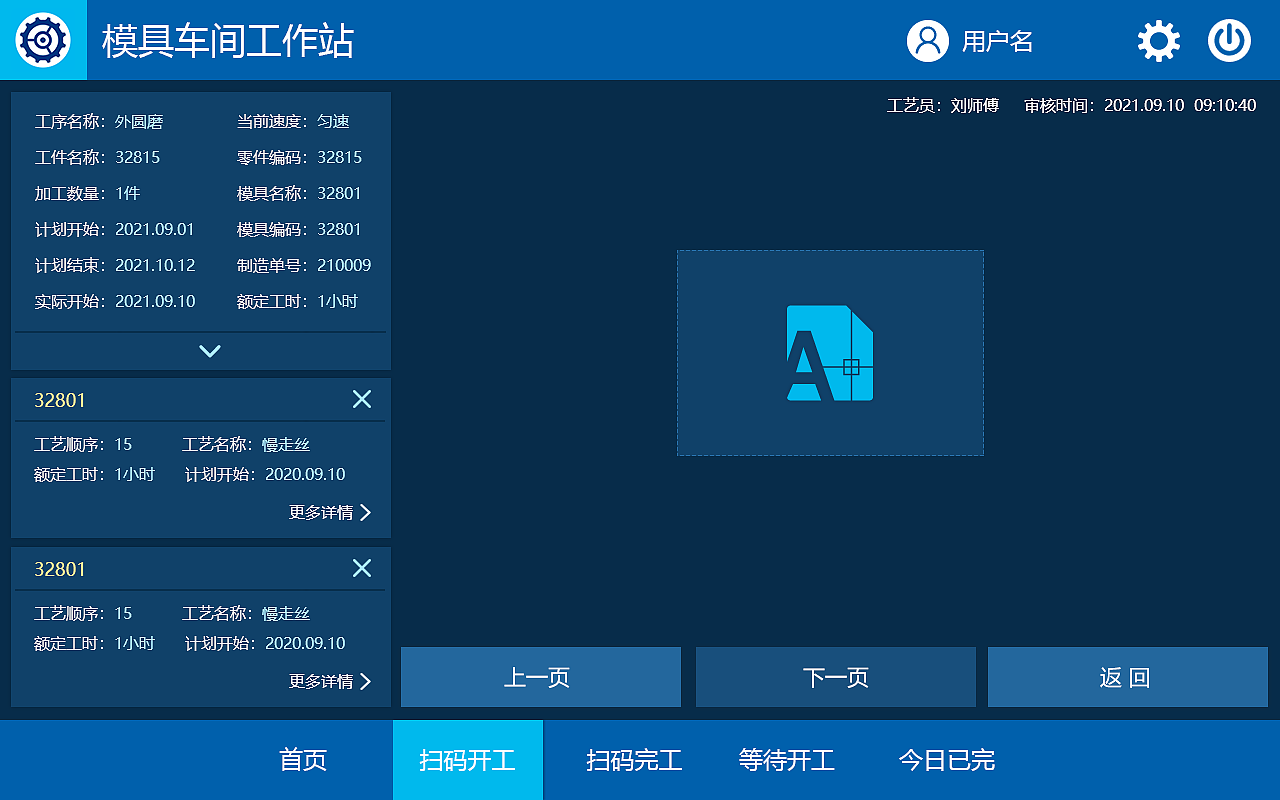1280x800 pixels.
Task: Go to the 首页 tab
Action: click(302, 760)
